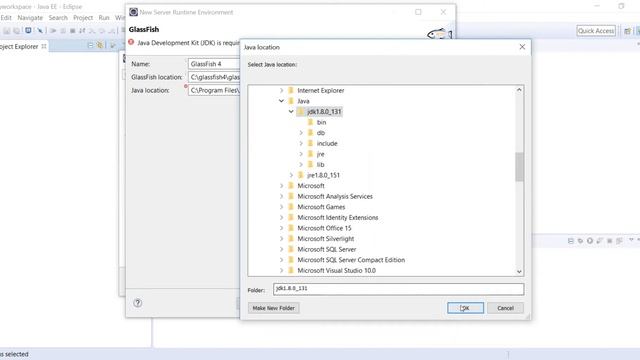Open the Search menu in Eclipse
Screen dimensions: 640x360
[58, 18]
